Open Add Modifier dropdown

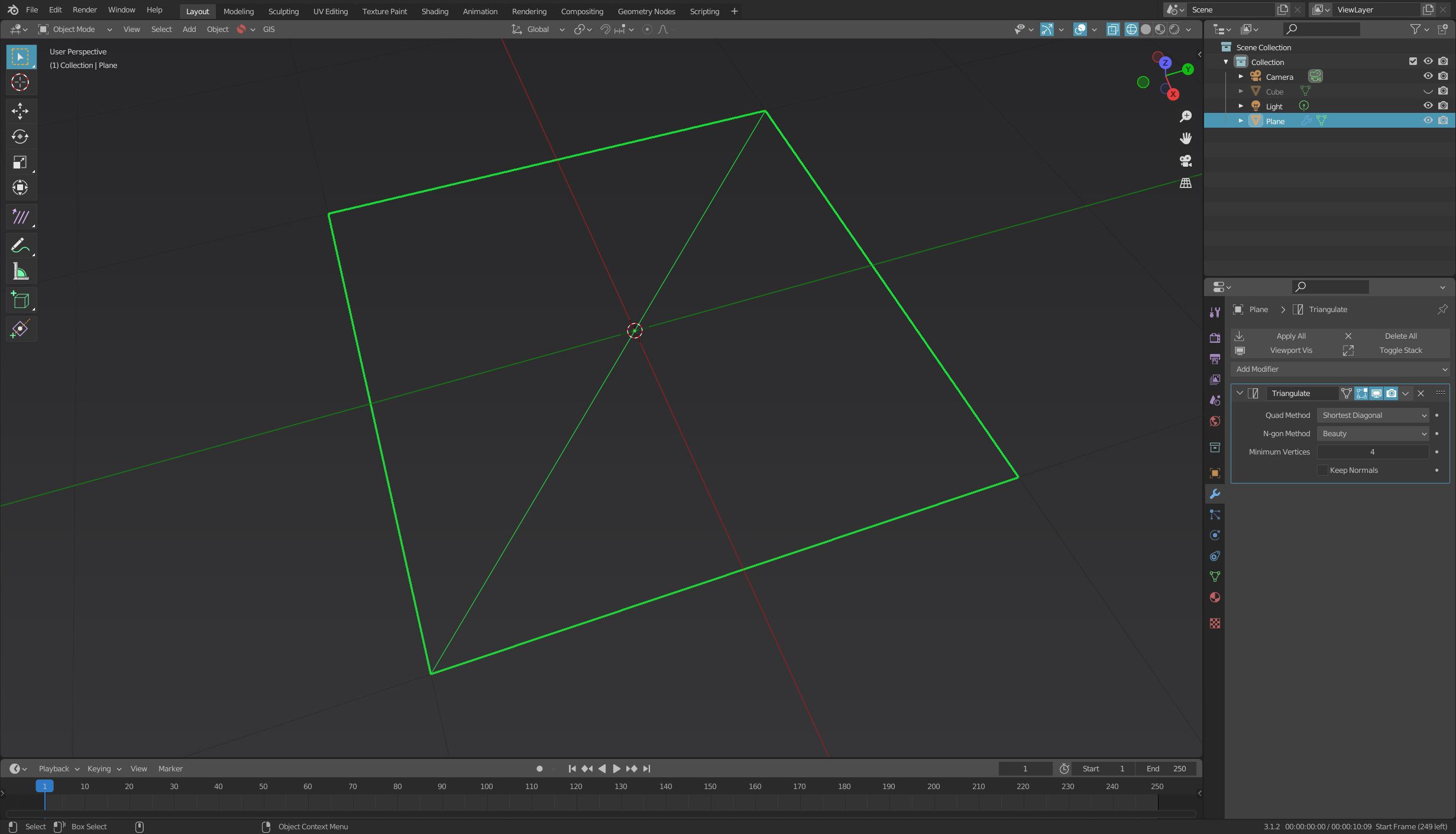click(x=1340, y=369)
